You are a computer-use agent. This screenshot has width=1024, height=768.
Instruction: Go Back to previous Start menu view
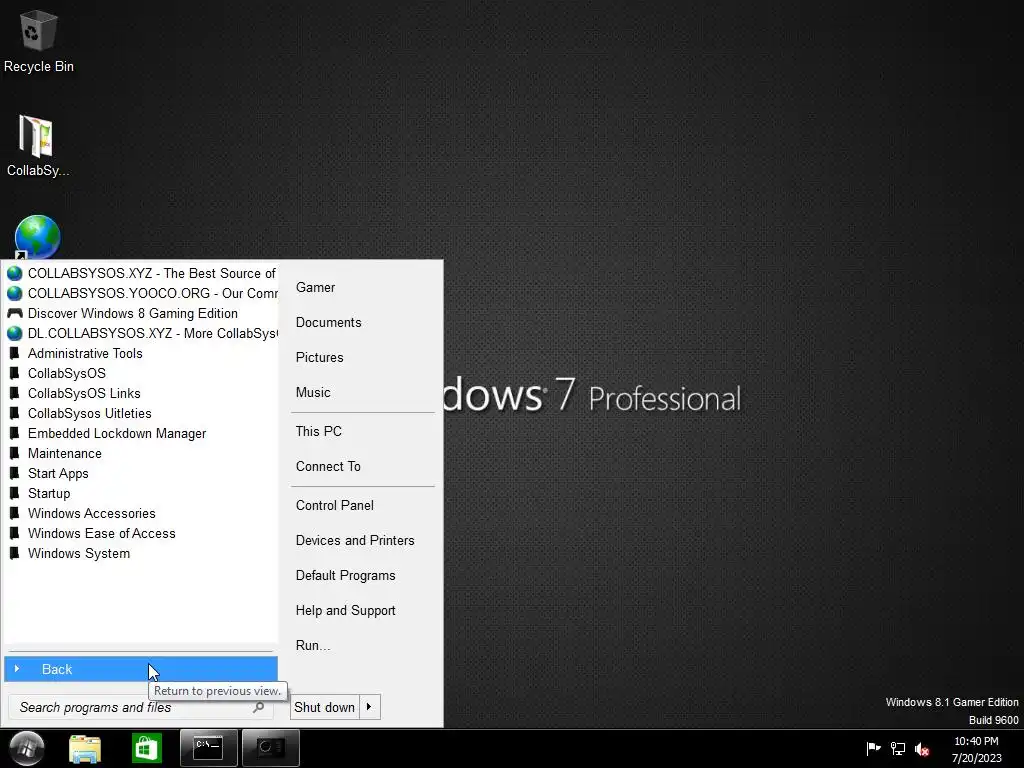point(141,669)
